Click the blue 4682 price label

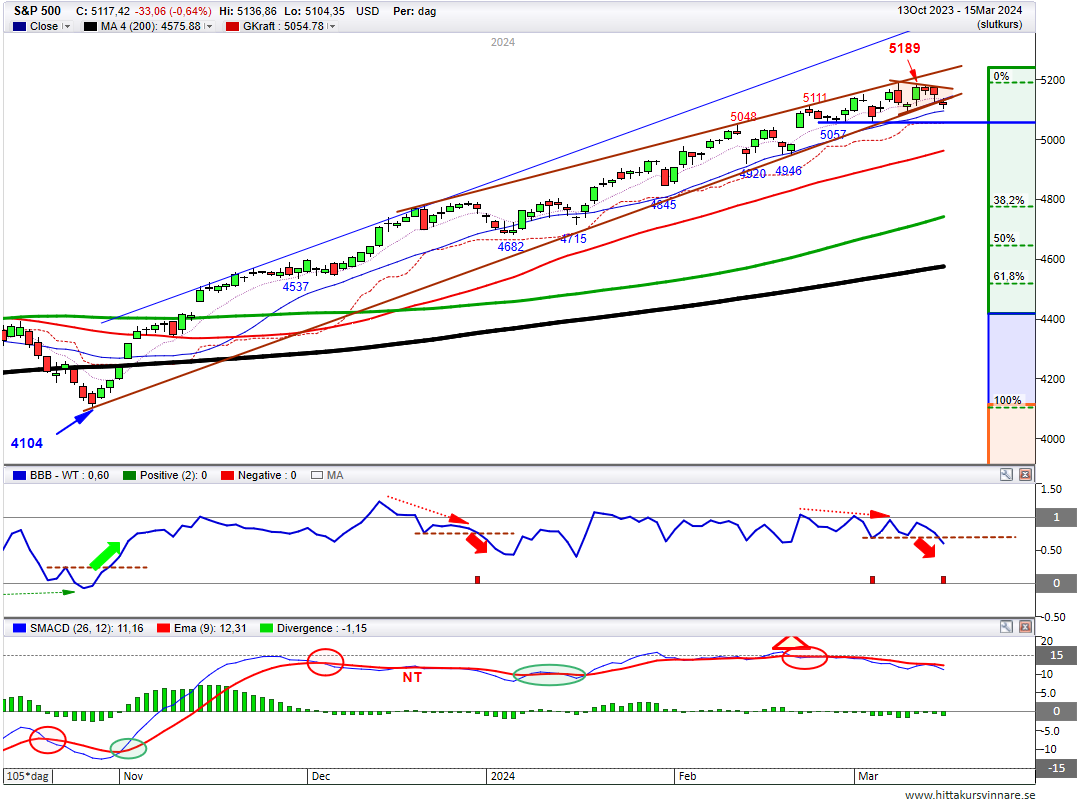coord(510,247)
